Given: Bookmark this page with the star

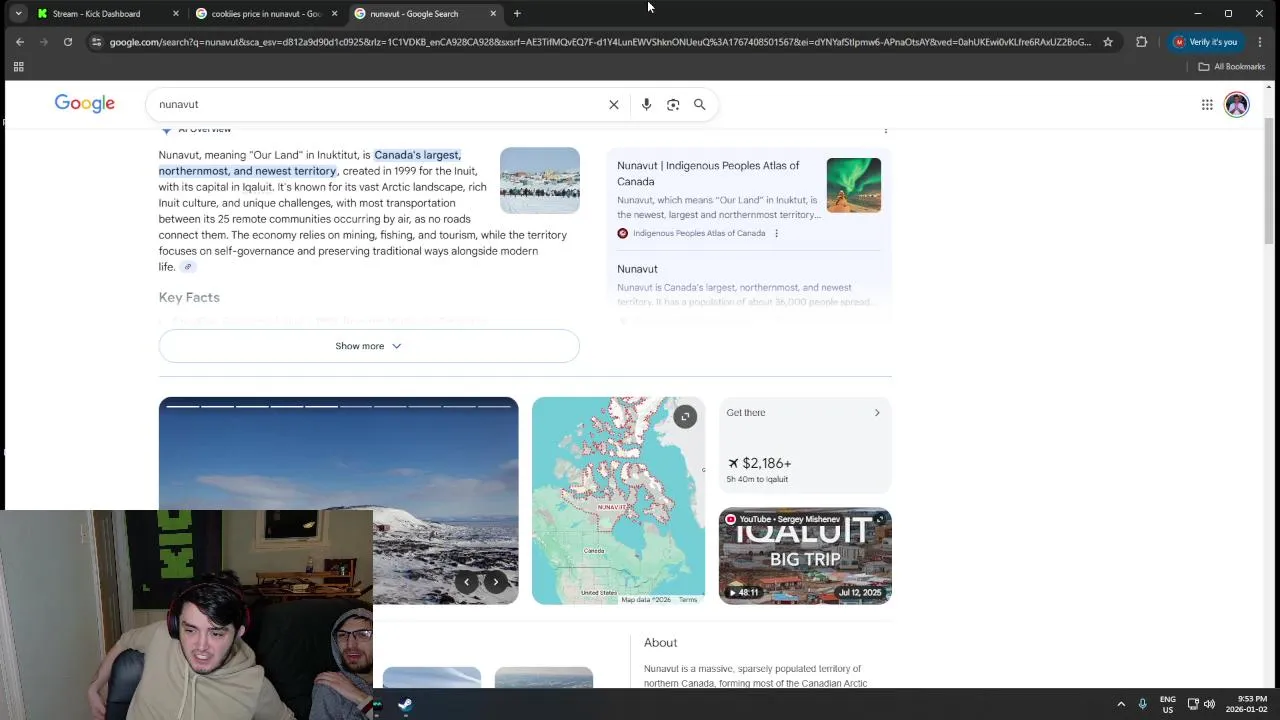Looking at the screenshot, I should pos(1108,42).
